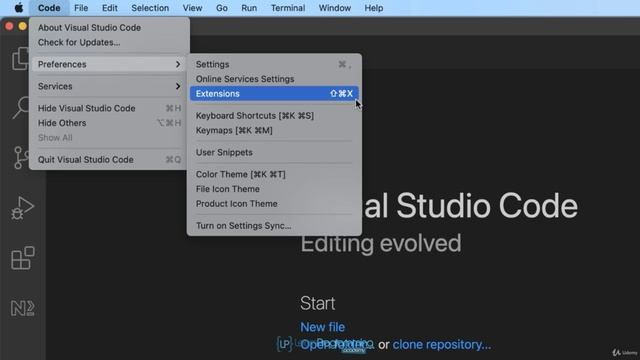Select Check for Updates...
Viewport: 640px width, 360px height.
(109, 42)
